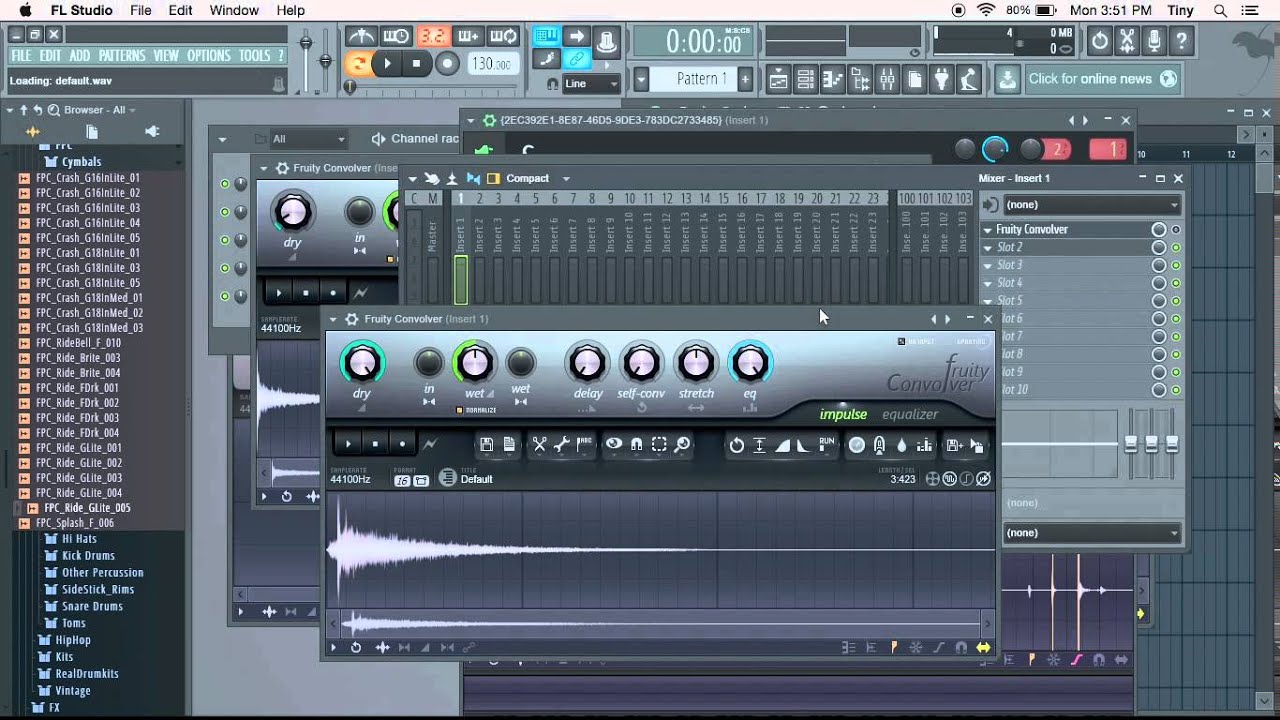This screenshot has width=1280, height=720.
Task: Toggle the link arrow button in toolbar
Action: click(577, 37)
